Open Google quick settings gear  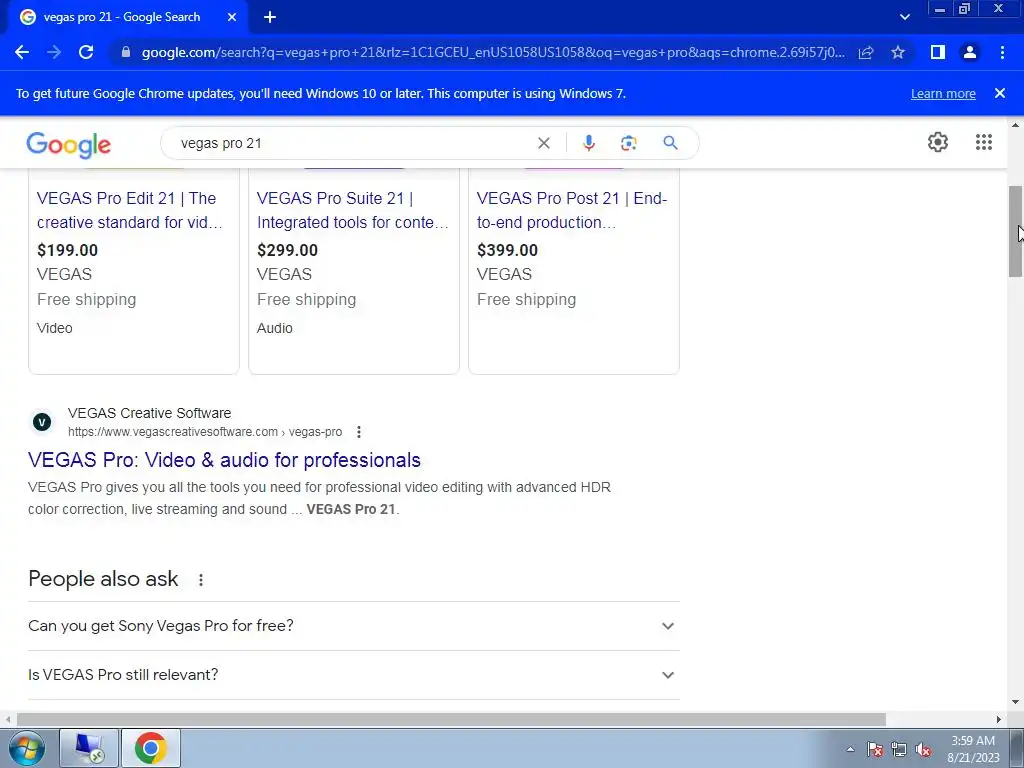click(938, 142)
